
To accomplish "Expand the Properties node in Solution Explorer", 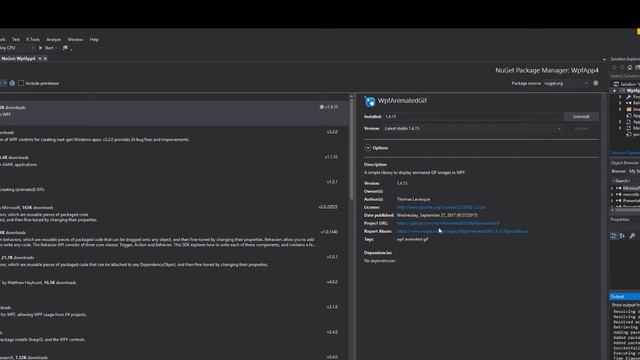I will [x=620, y=97].
